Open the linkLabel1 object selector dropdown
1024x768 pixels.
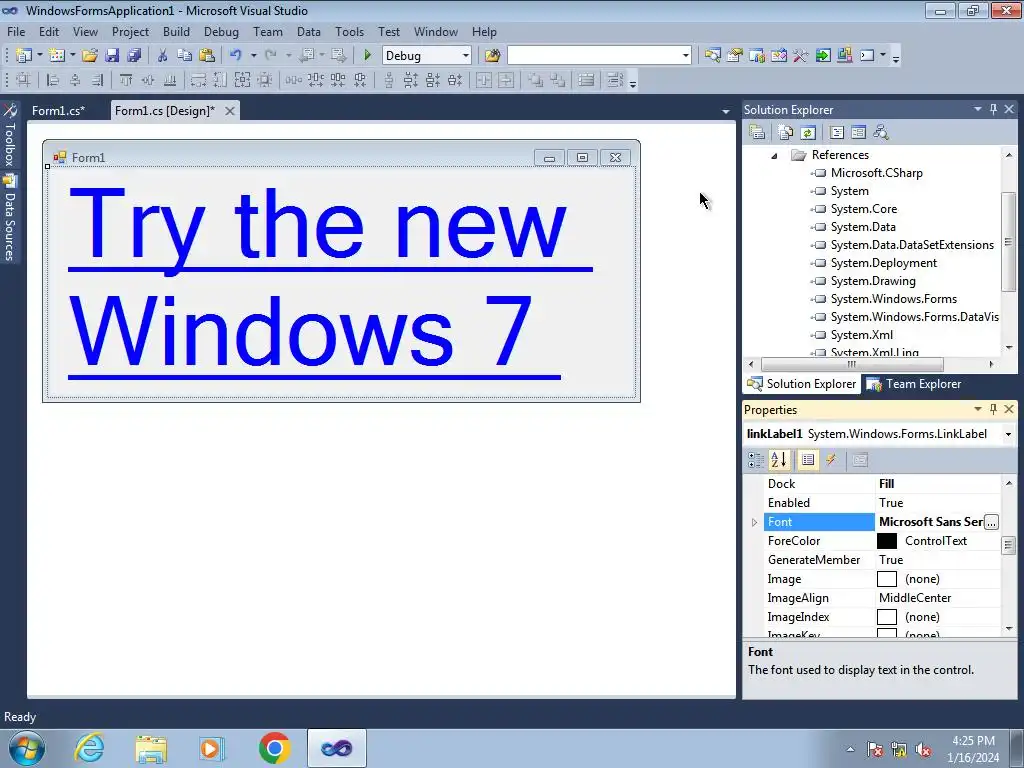[x=1008, y=434]
